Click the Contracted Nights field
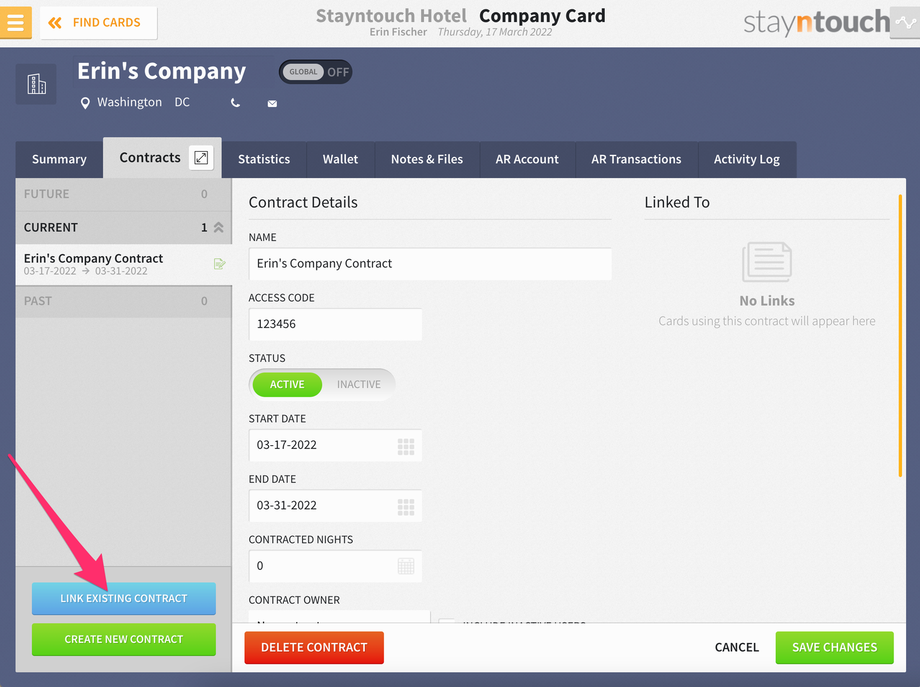 pos(335,566)
